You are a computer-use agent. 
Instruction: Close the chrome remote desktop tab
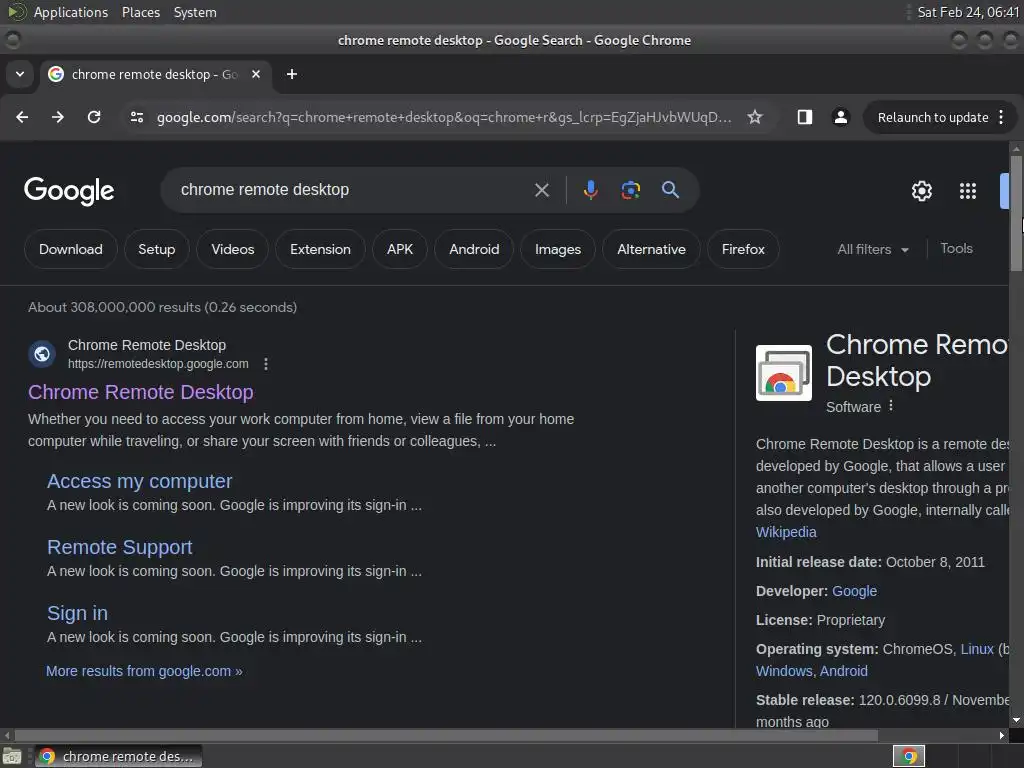(256, 74)
